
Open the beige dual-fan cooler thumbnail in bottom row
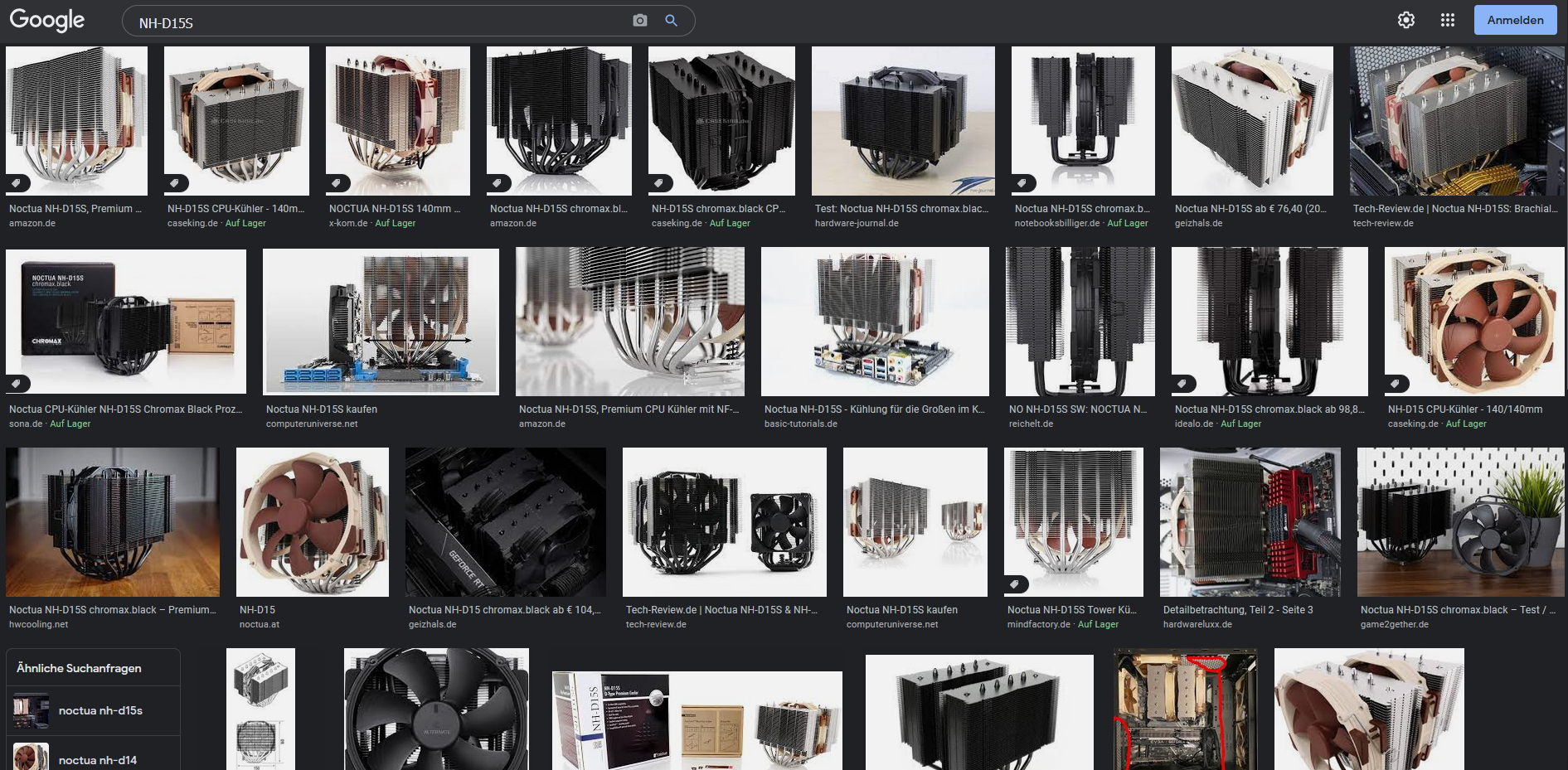(x=1369, y=709)
